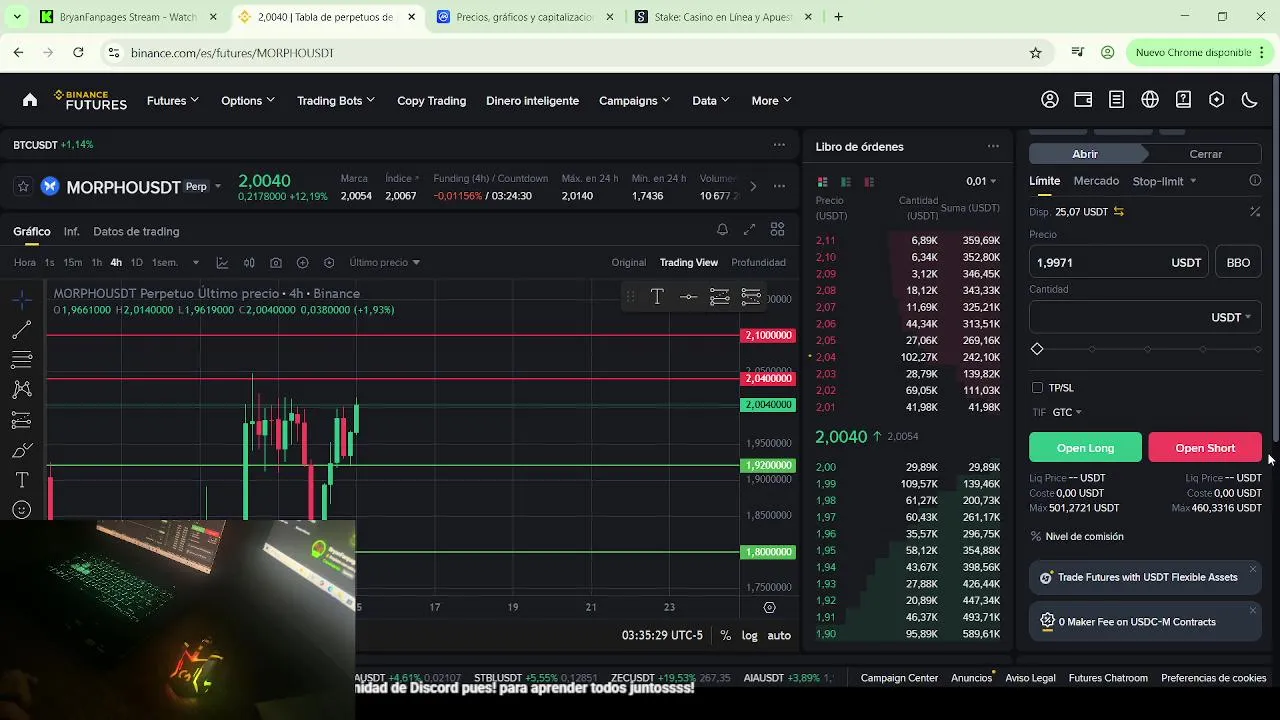1280x720 pixels.
Task: Select the 15m timeframe
Action: pos(72,262)
